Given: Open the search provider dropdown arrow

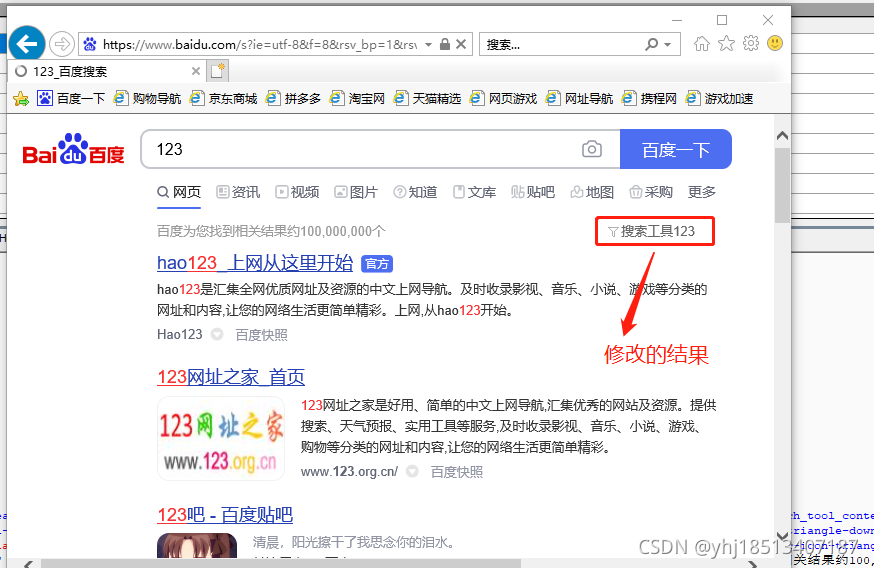Looking at the screenshot, I should [668, 45].
